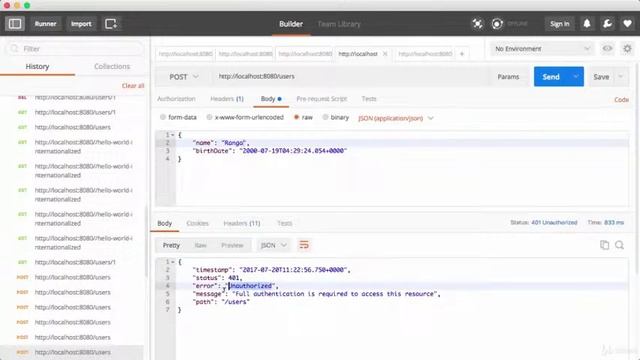
Task: Open the History sidebar tab
Action: (38, 66)
